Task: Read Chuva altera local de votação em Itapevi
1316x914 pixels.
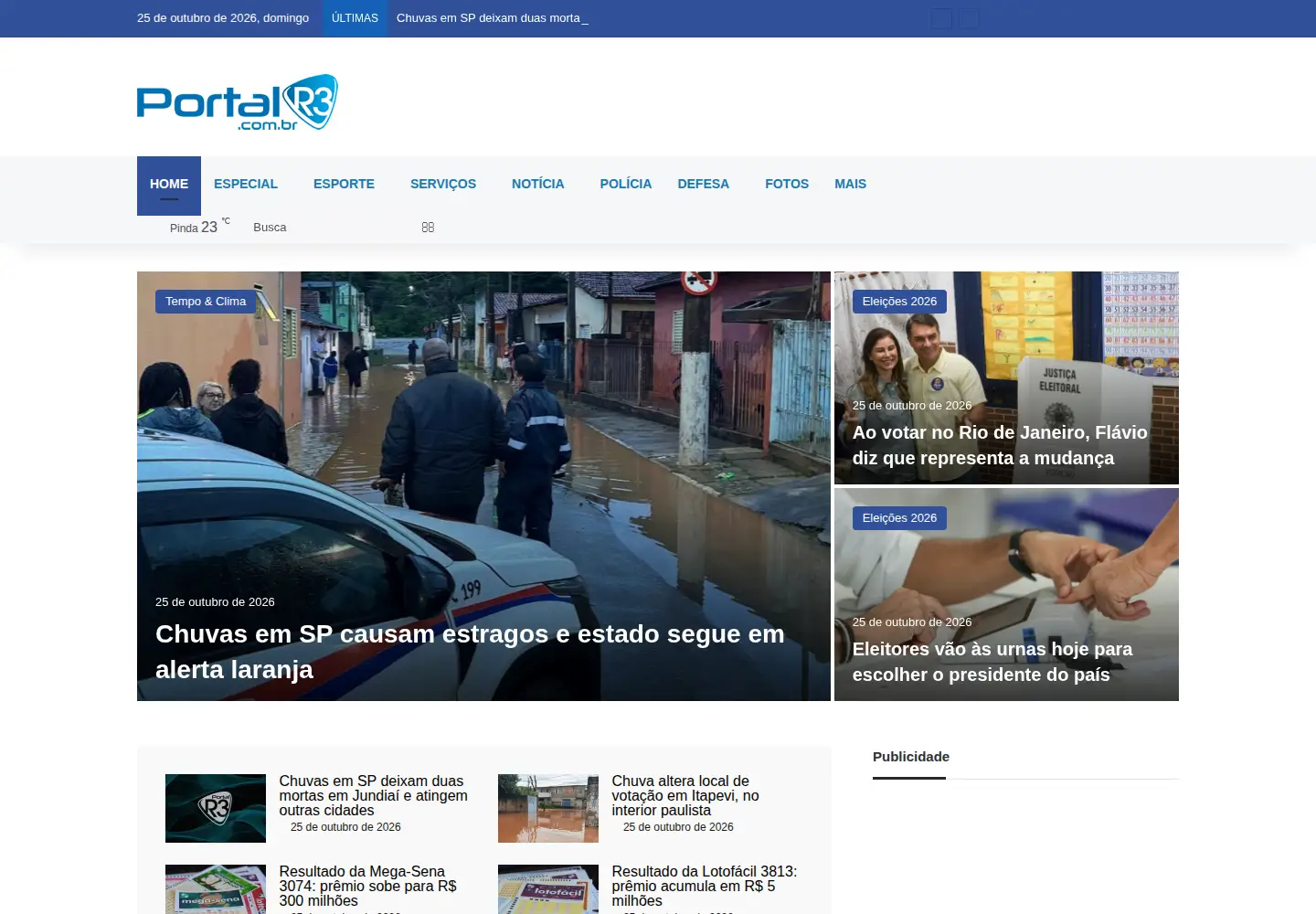Action: click(685, 795)
